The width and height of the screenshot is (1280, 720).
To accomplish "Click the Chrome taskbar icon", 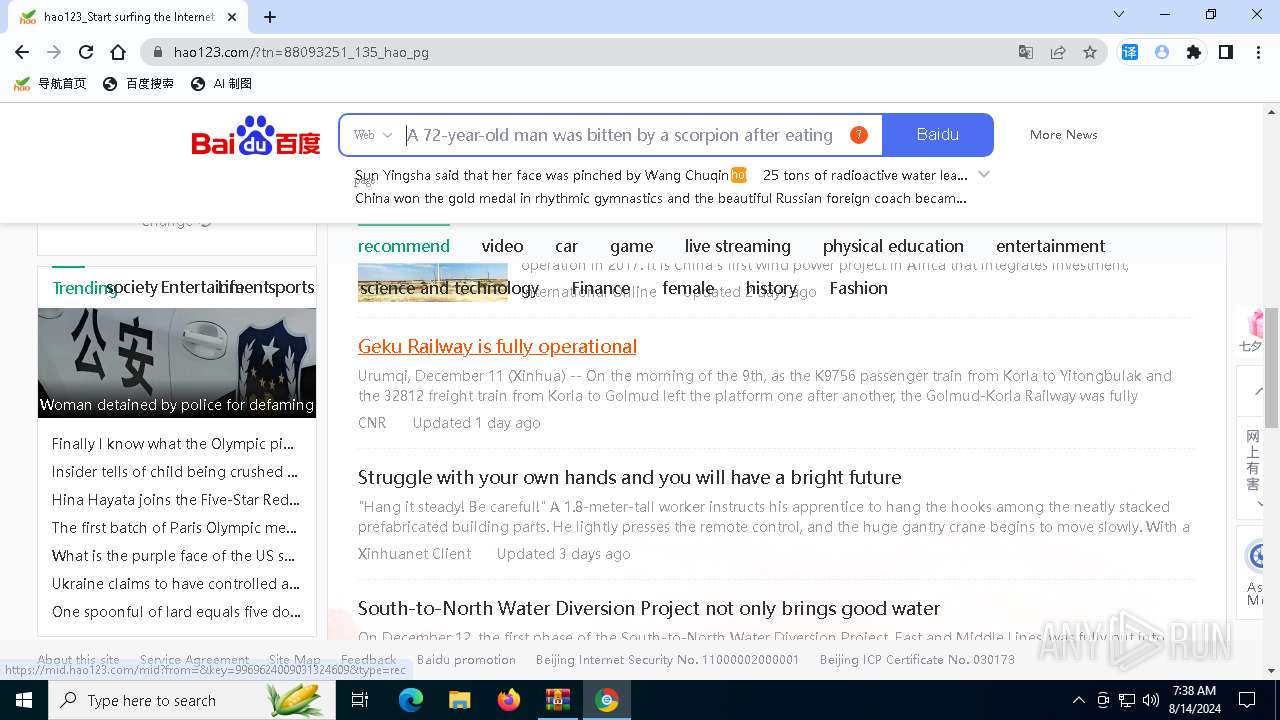I will pos(607,700).
